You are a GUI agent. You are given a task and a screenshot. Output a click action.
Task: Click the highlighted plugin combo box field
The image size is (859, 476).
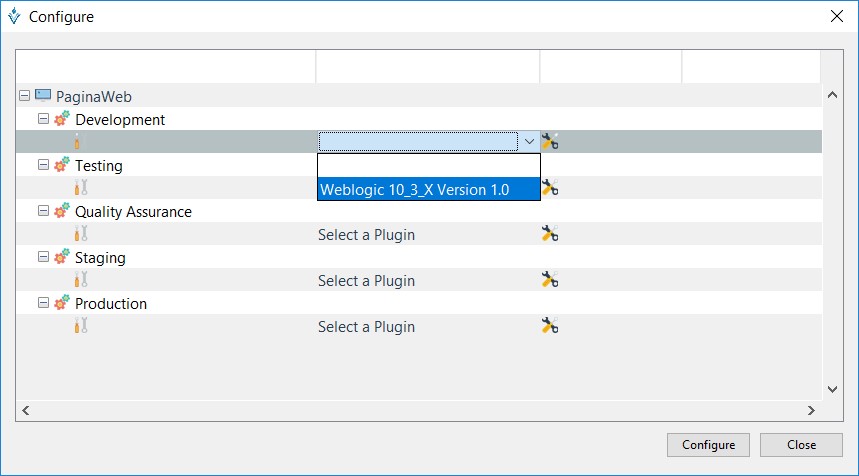coord(418,141)
